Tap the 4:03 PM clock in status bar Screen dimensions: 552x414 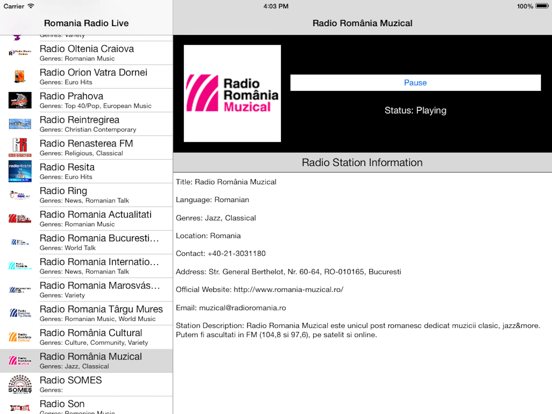click(276, 6)
